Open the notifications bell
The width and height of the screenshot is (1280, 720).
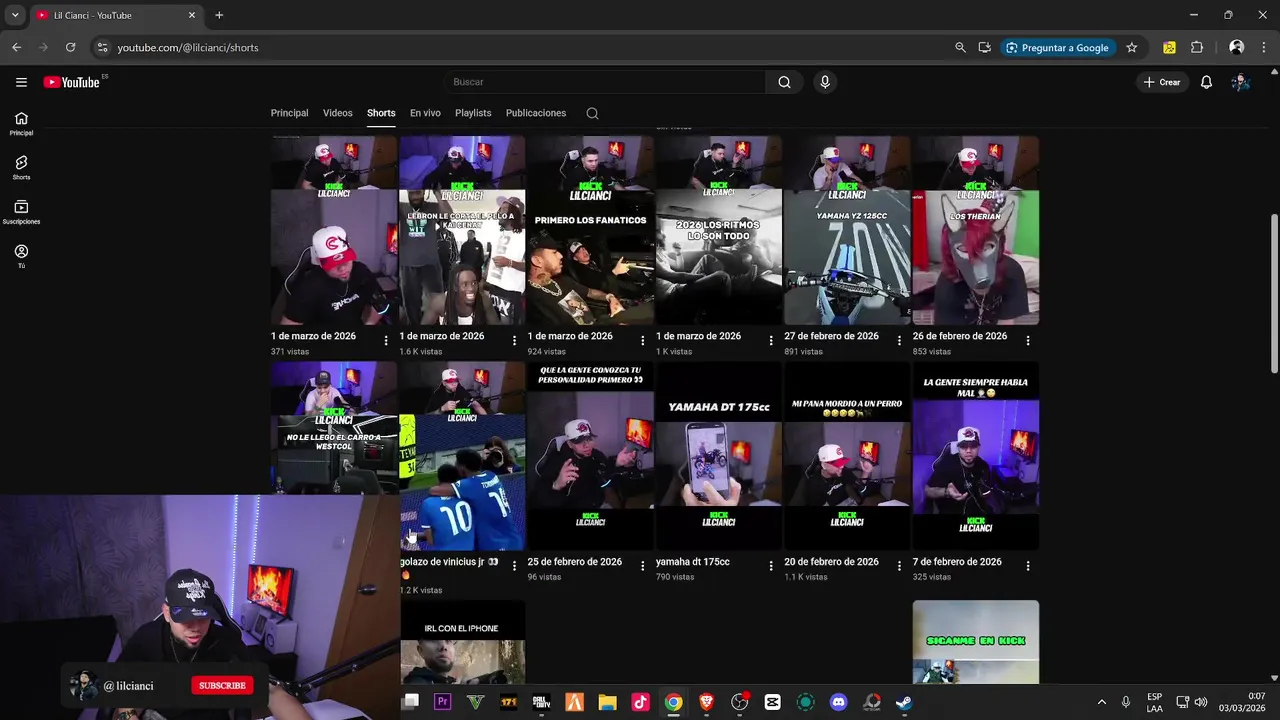pyautogui.click(x=1206, y=82)
